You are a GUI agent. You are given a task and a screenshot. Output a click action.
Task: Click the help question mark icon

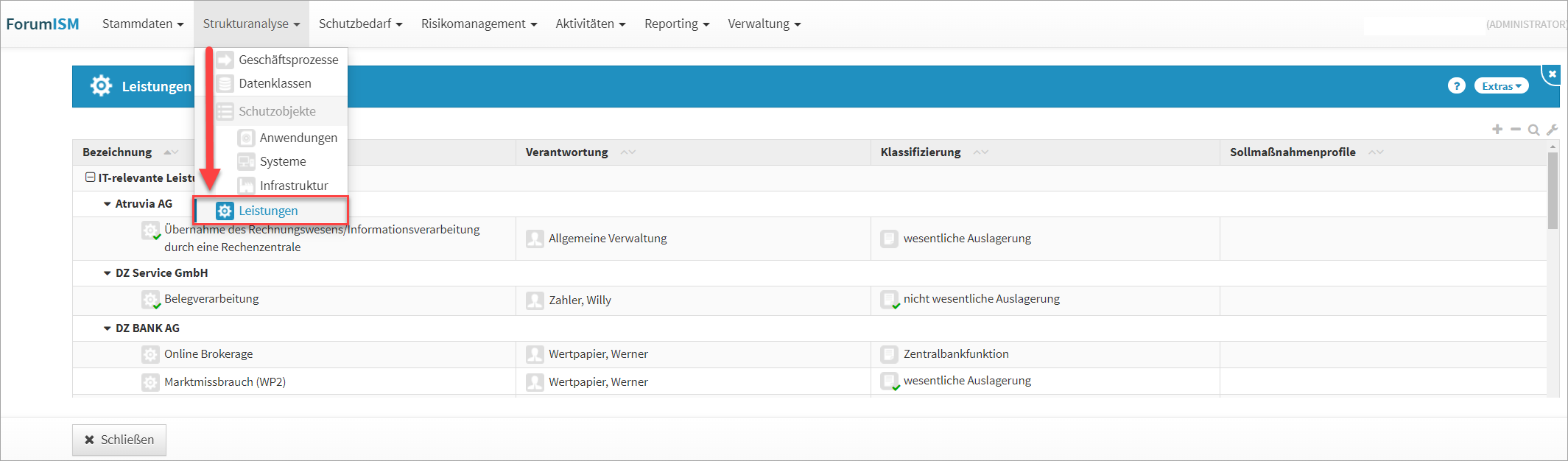(1456, 86)
